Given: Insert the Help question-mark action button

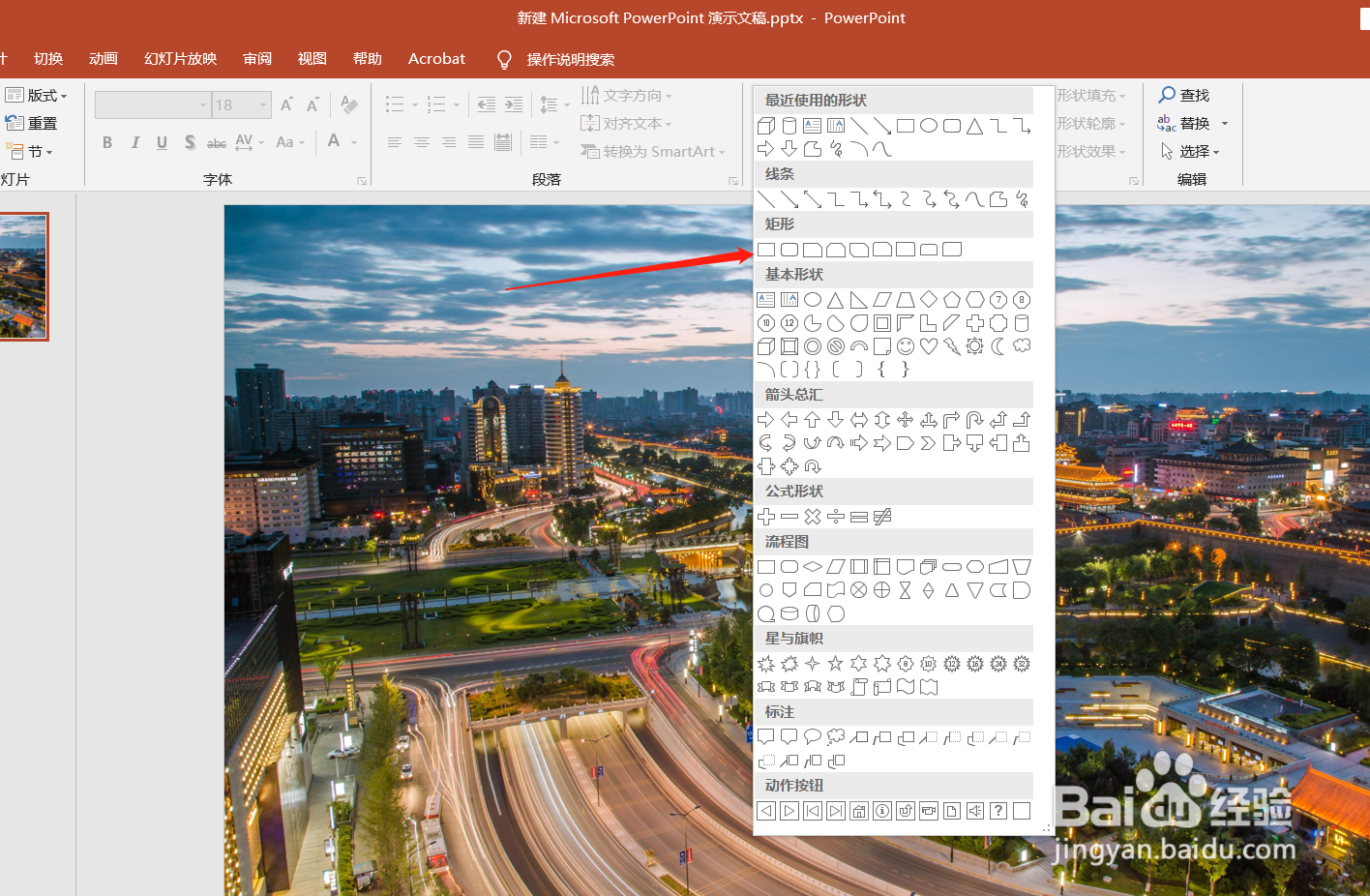Looking at the screenshot, I should 998,811.
